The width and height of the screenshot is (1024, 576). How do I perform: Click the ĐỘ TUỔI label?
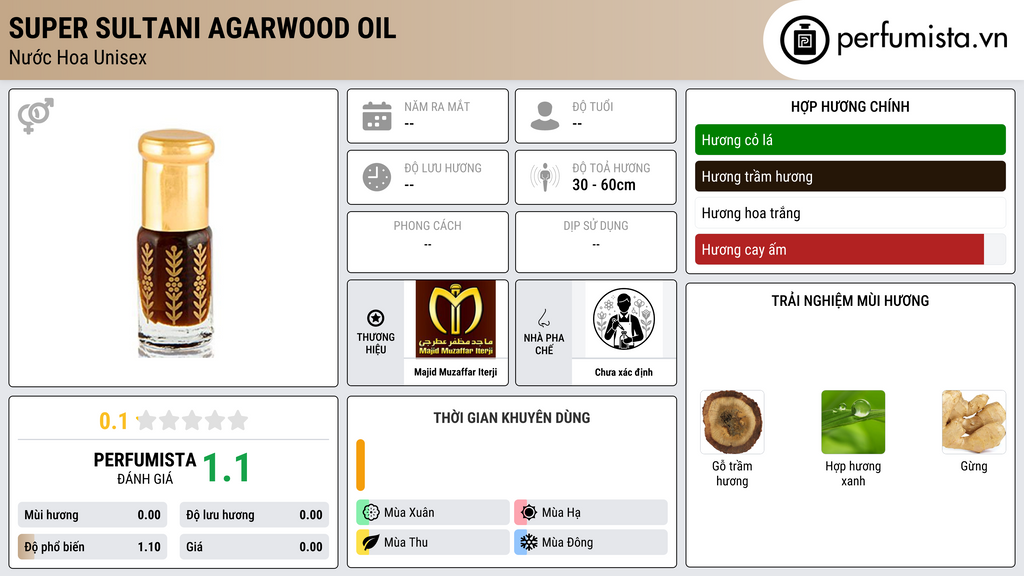[x=593, y=106]
